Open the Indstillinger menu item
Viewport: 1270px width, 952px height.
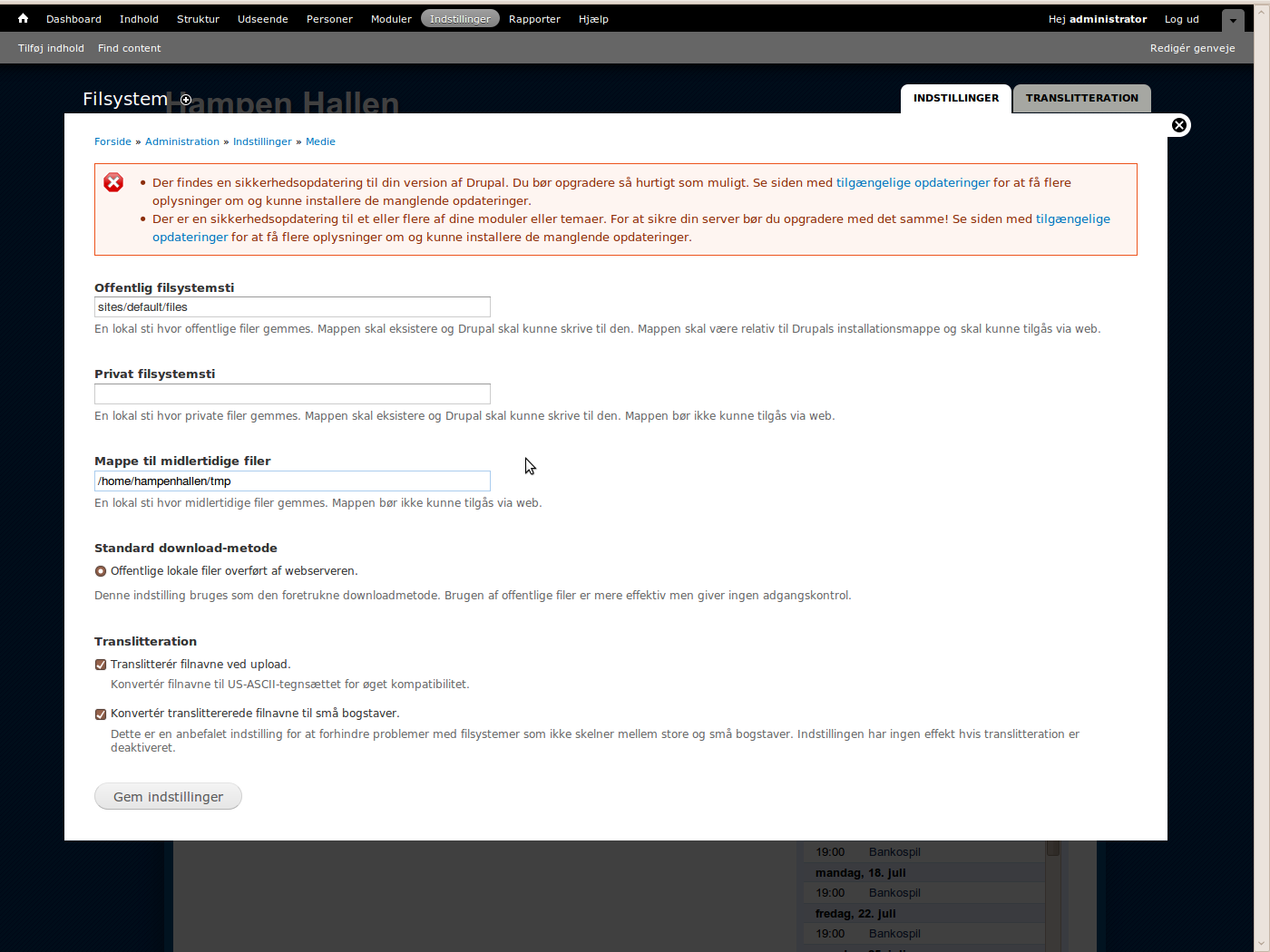460,19
